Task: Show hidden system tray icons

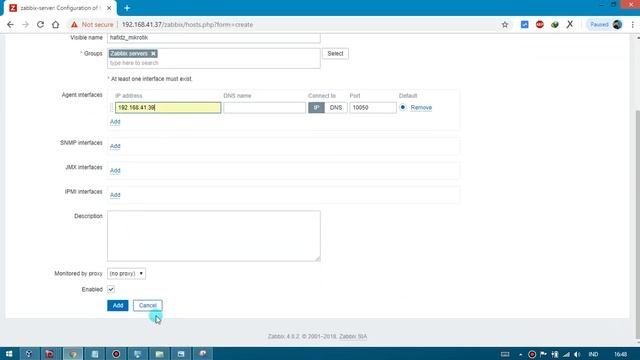Action: (x=520, y=354)
